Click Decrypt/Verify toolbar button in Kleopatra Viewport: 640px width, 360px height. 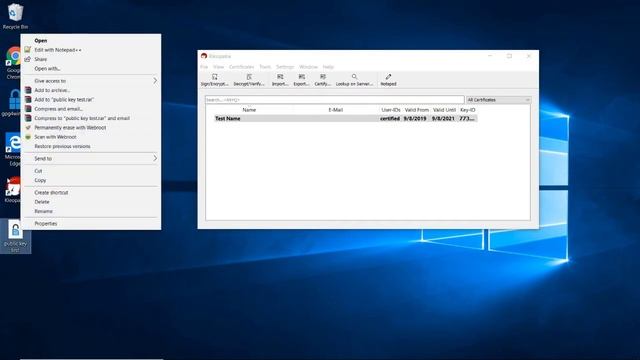click(249, 80)
